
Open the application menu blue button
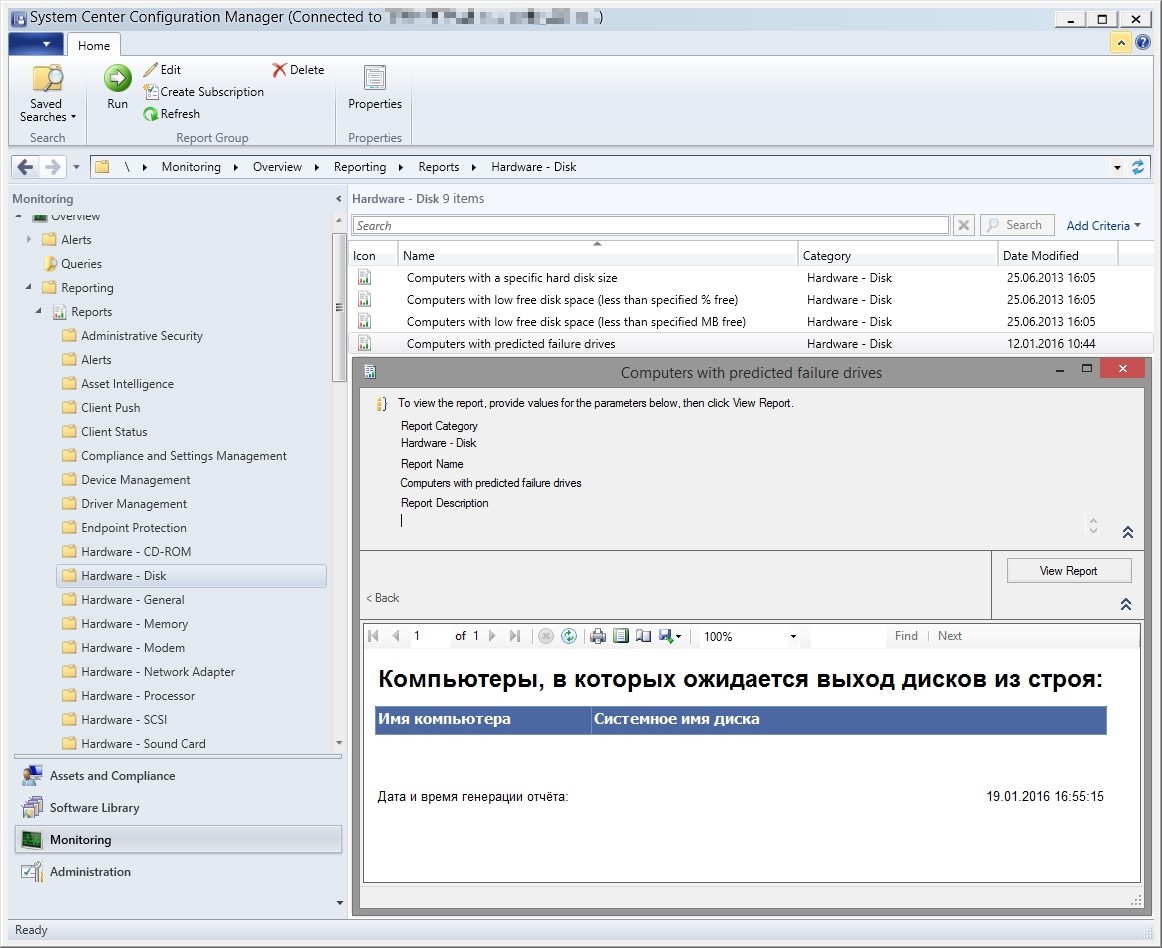(36, 44)
